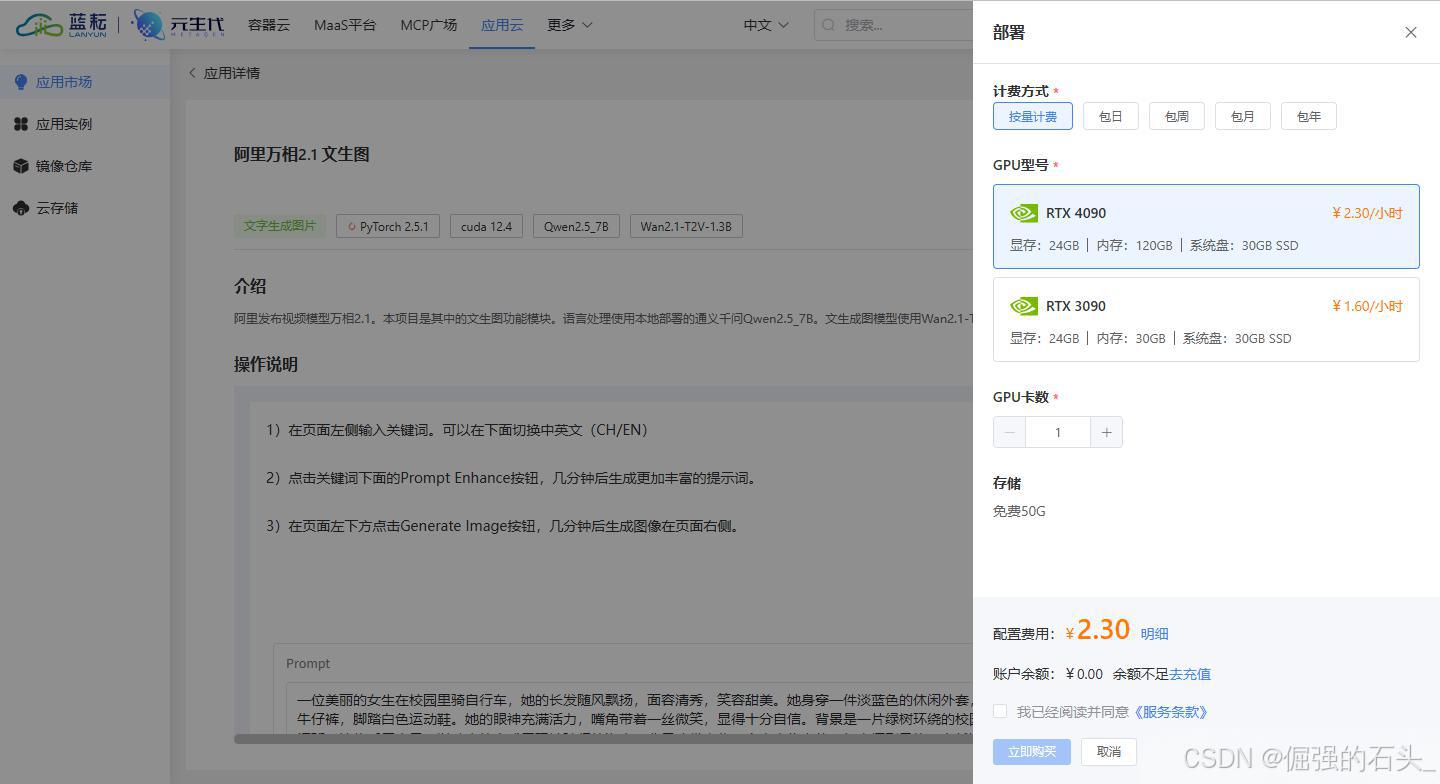Click the GPU card count field
1440x784 pixels.
pos(1058,432)
